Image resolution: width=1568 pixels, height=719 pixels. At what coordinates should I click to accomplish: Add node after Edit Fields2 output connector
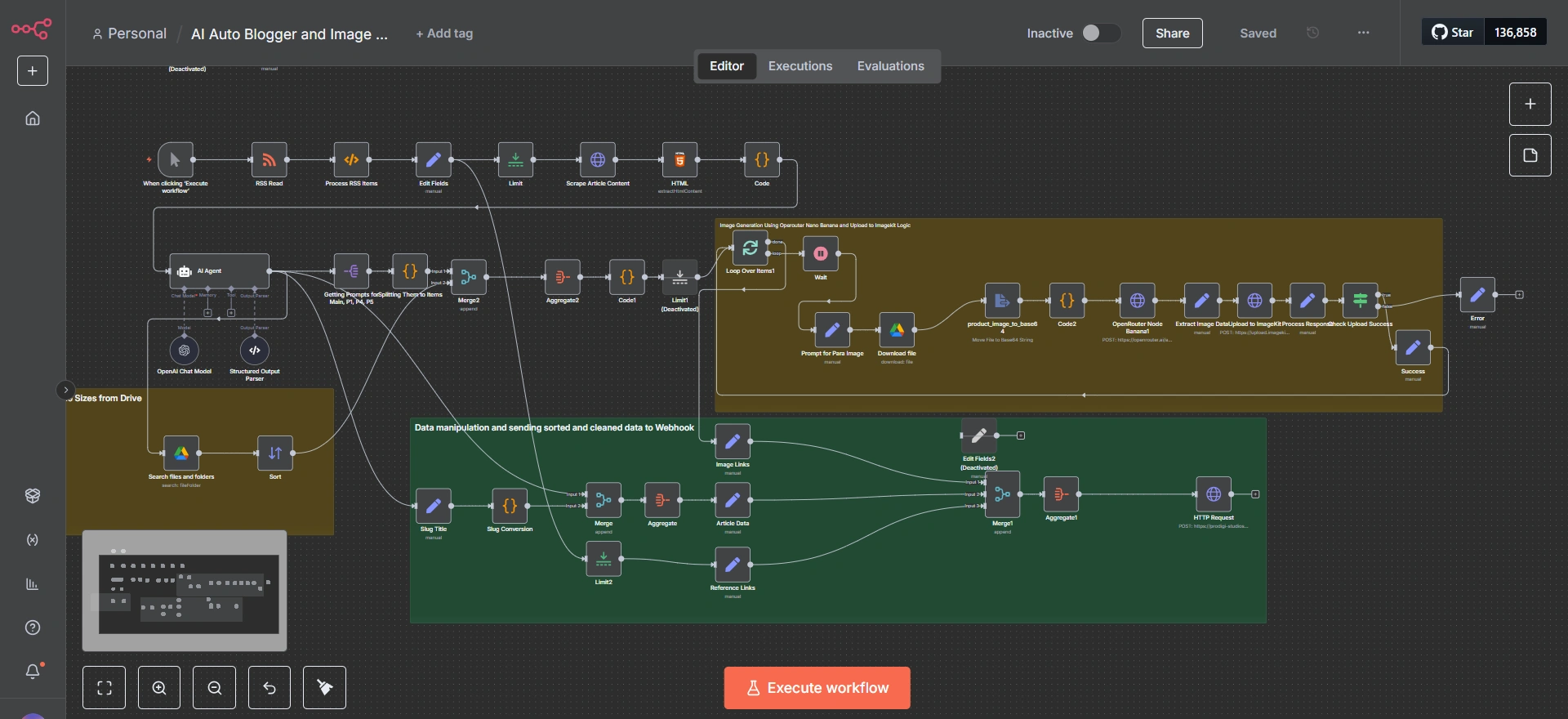click(1021, 435)
